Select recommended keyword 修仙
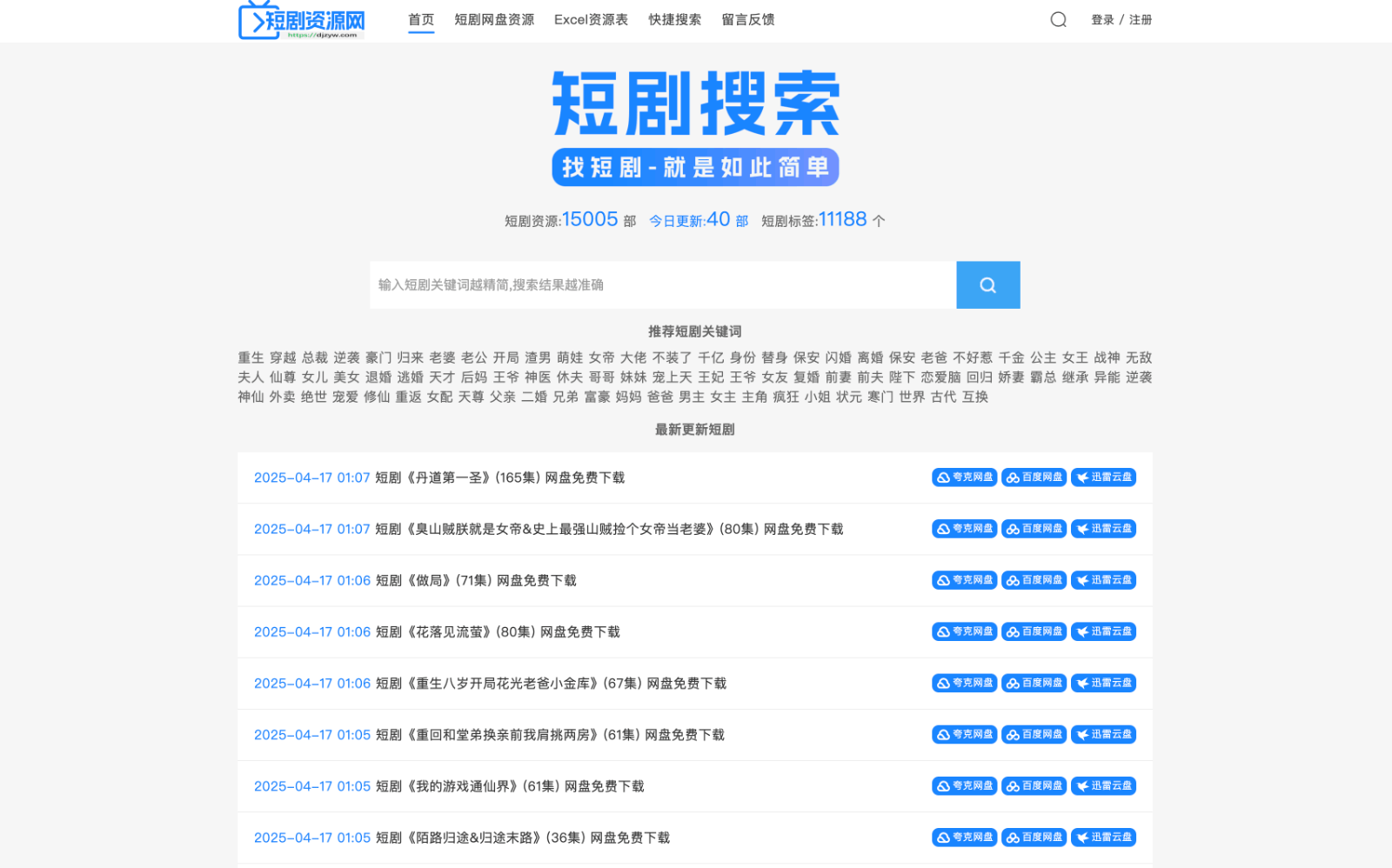 click(x=377, y=397)
